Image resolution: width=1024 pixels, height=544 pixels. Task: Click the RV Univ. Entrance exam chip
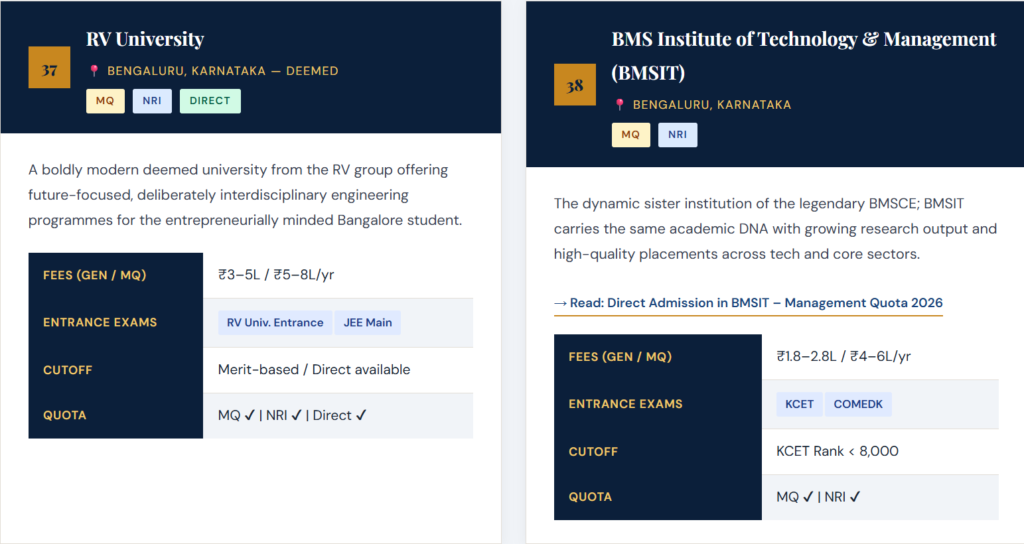(275, 323)
